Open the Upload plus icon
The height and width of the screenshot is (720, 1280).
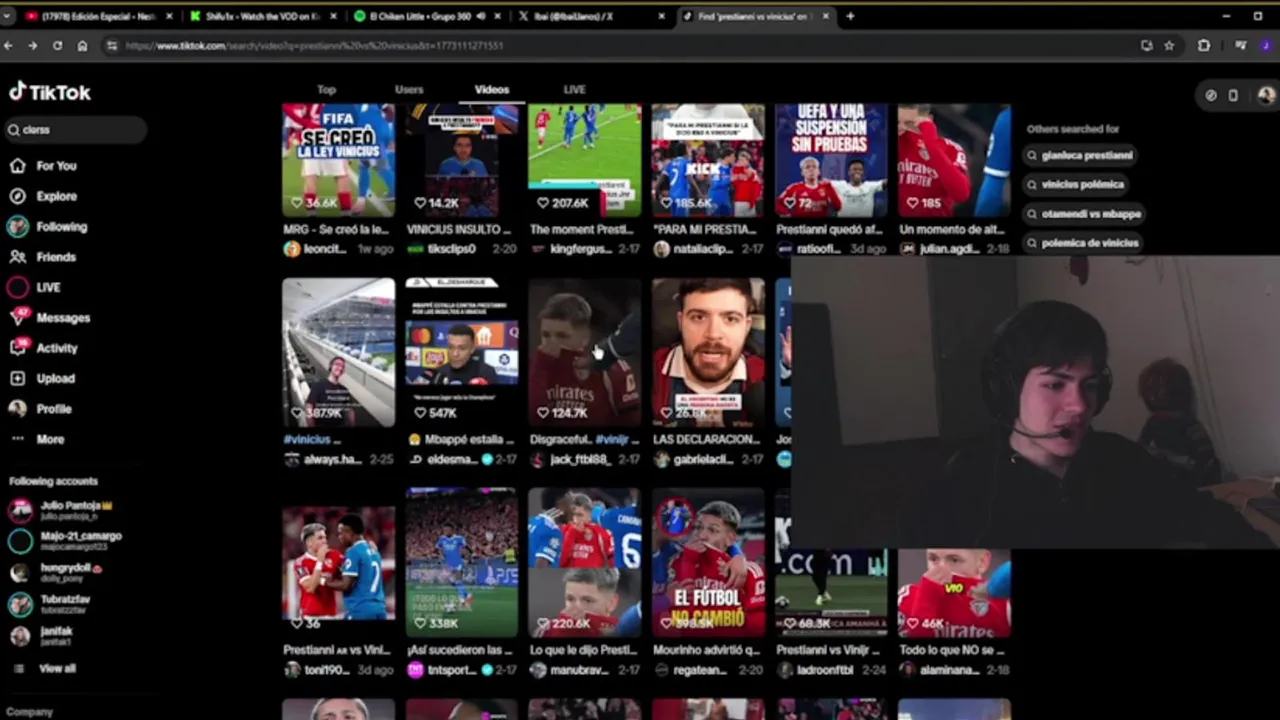click(x=17, y=378)
